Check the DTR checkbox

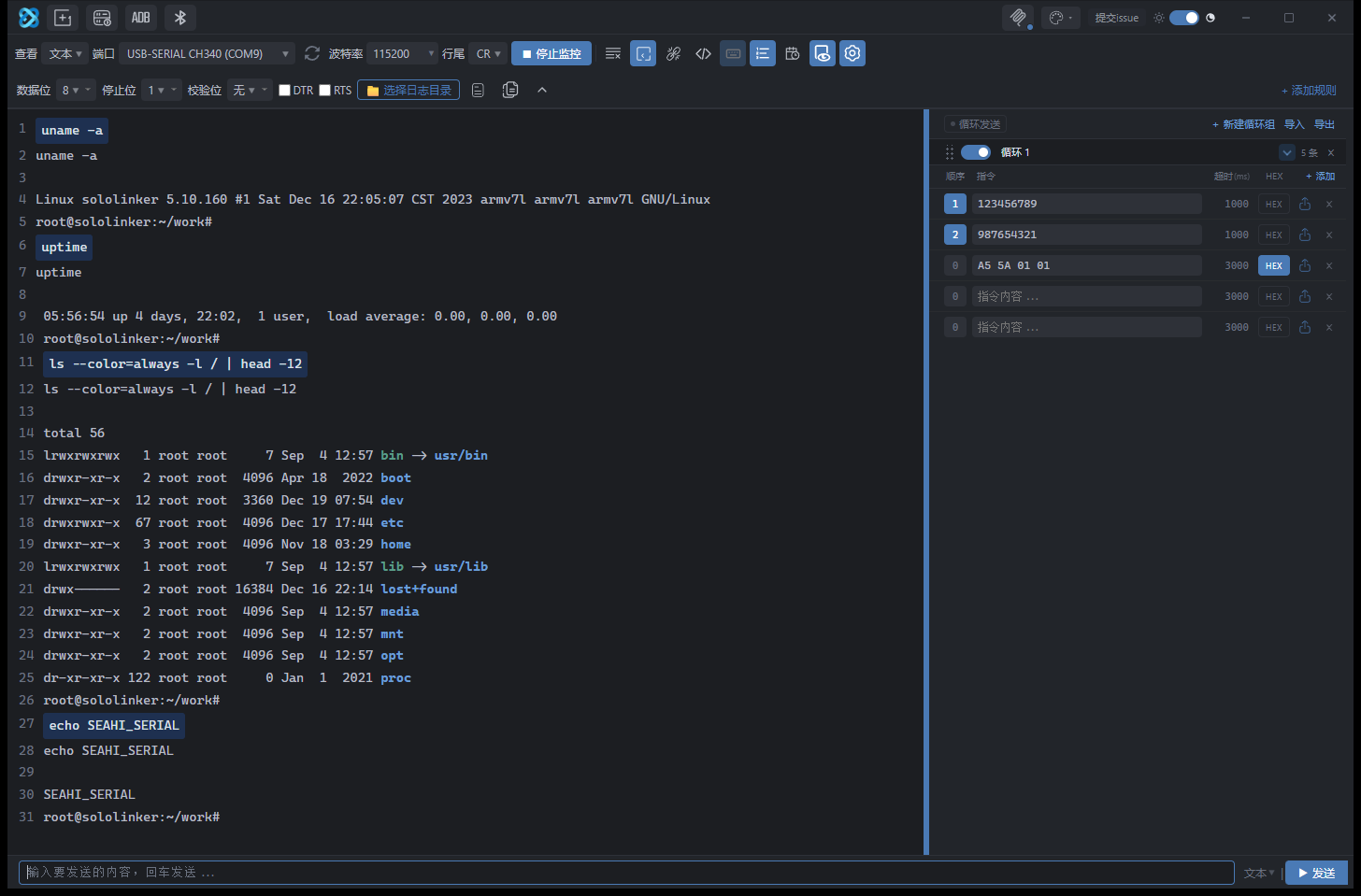[x=285, y=91]
